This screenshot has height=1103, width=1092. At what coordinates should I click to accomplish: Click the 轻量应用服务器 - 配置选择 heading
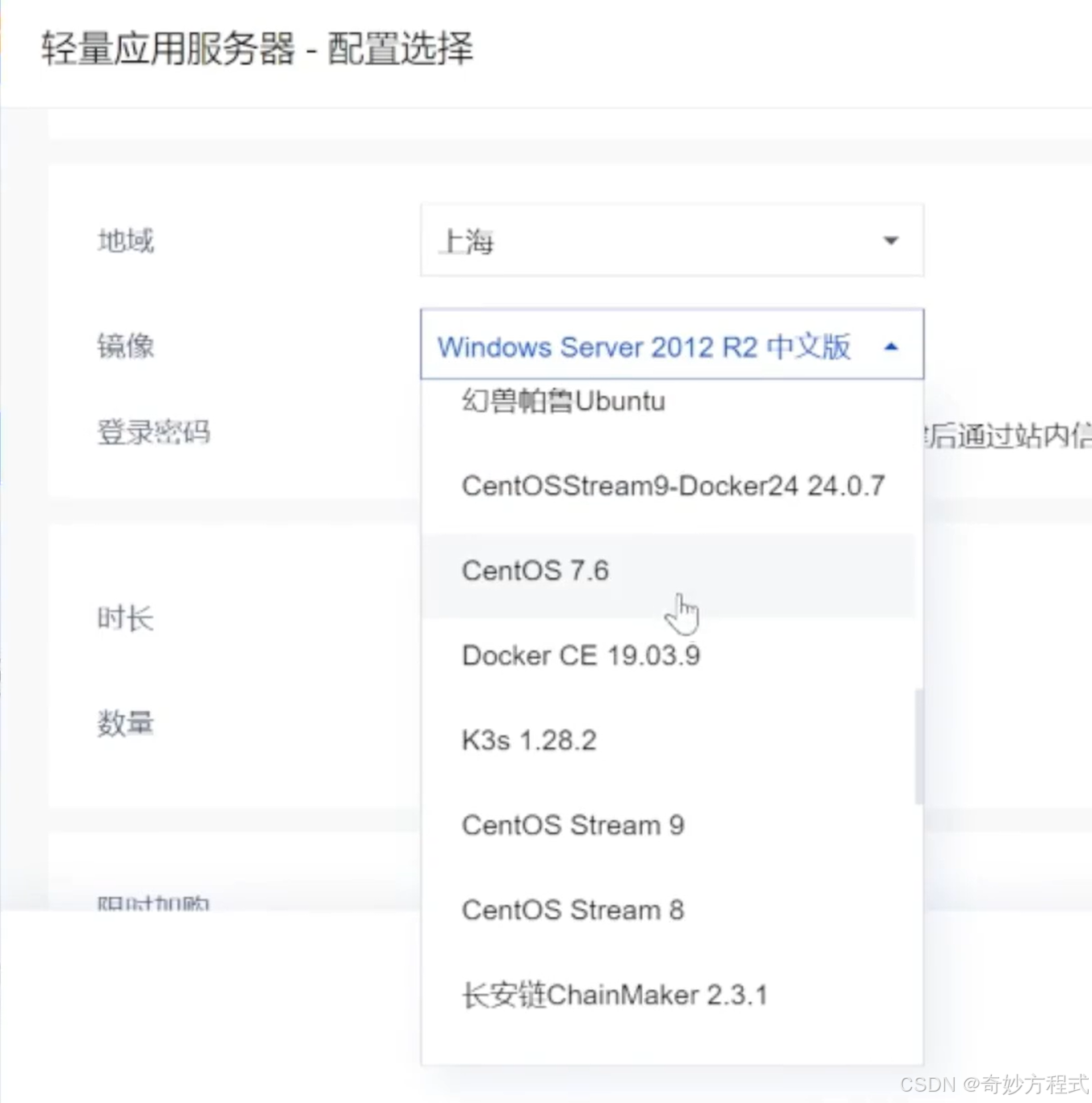257,48
